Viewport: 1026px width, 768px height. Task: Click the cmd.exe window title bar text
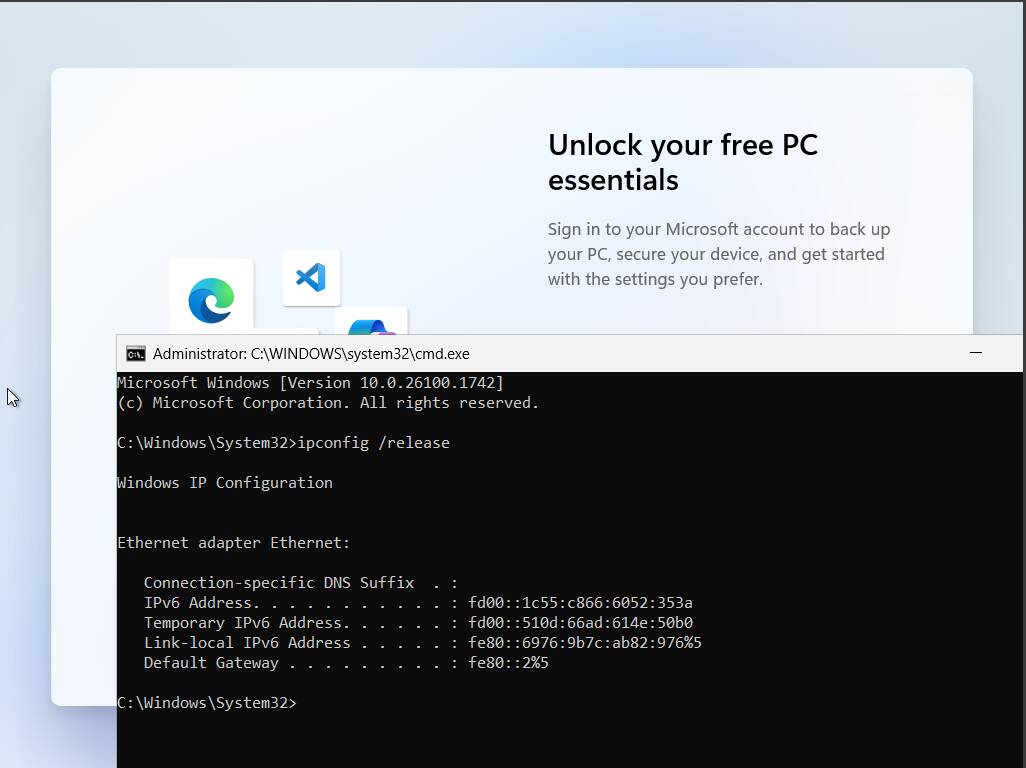pos(310,354)
